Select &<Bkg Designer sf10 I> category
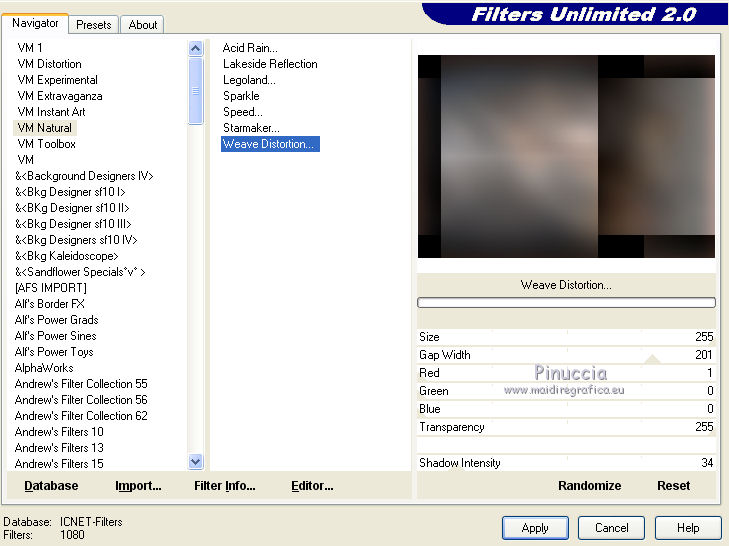Viewport: 729px width, 546px height. point(70,192)
